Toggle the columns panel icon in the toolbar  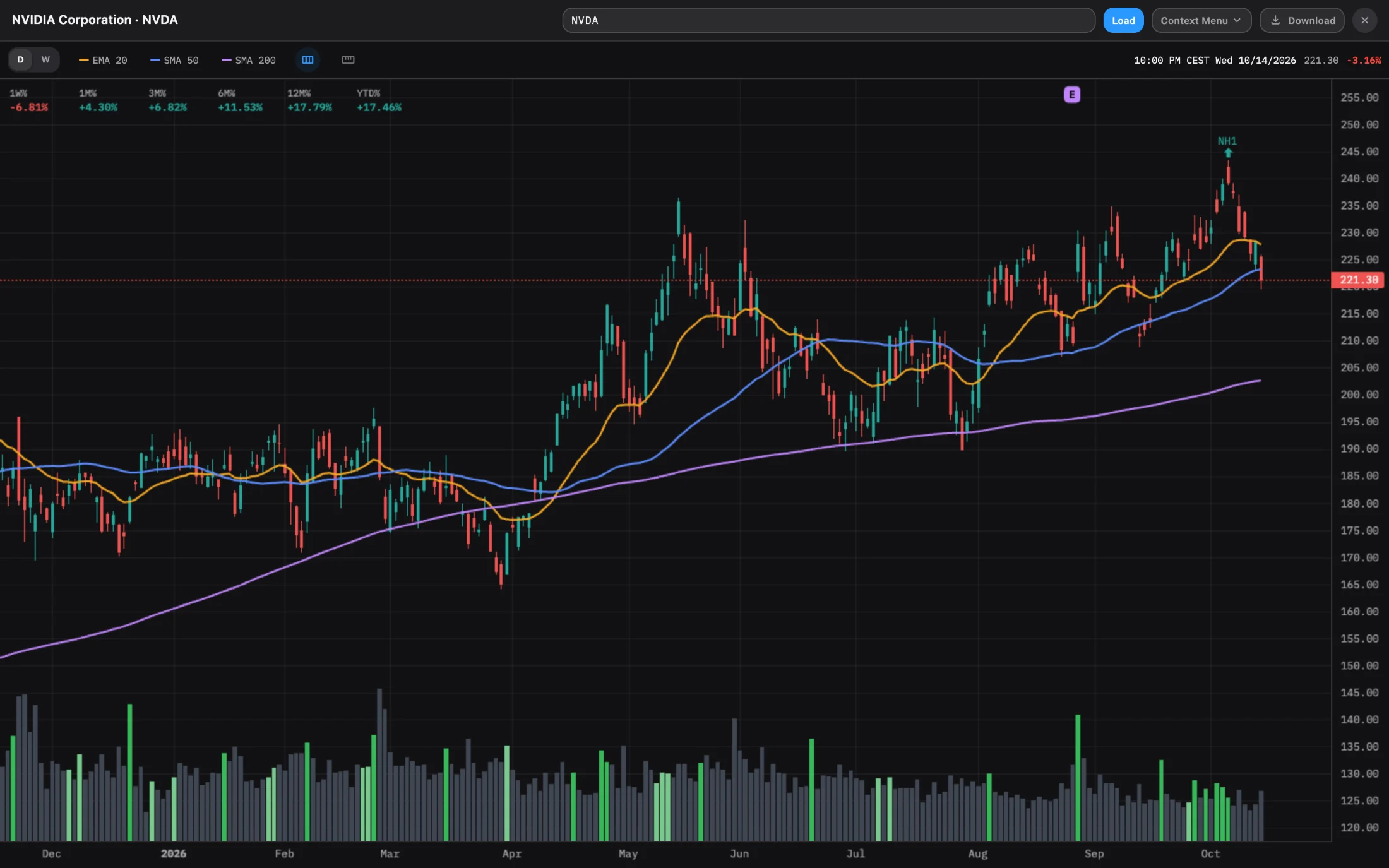pyautogui.click(x=307, y=60)
